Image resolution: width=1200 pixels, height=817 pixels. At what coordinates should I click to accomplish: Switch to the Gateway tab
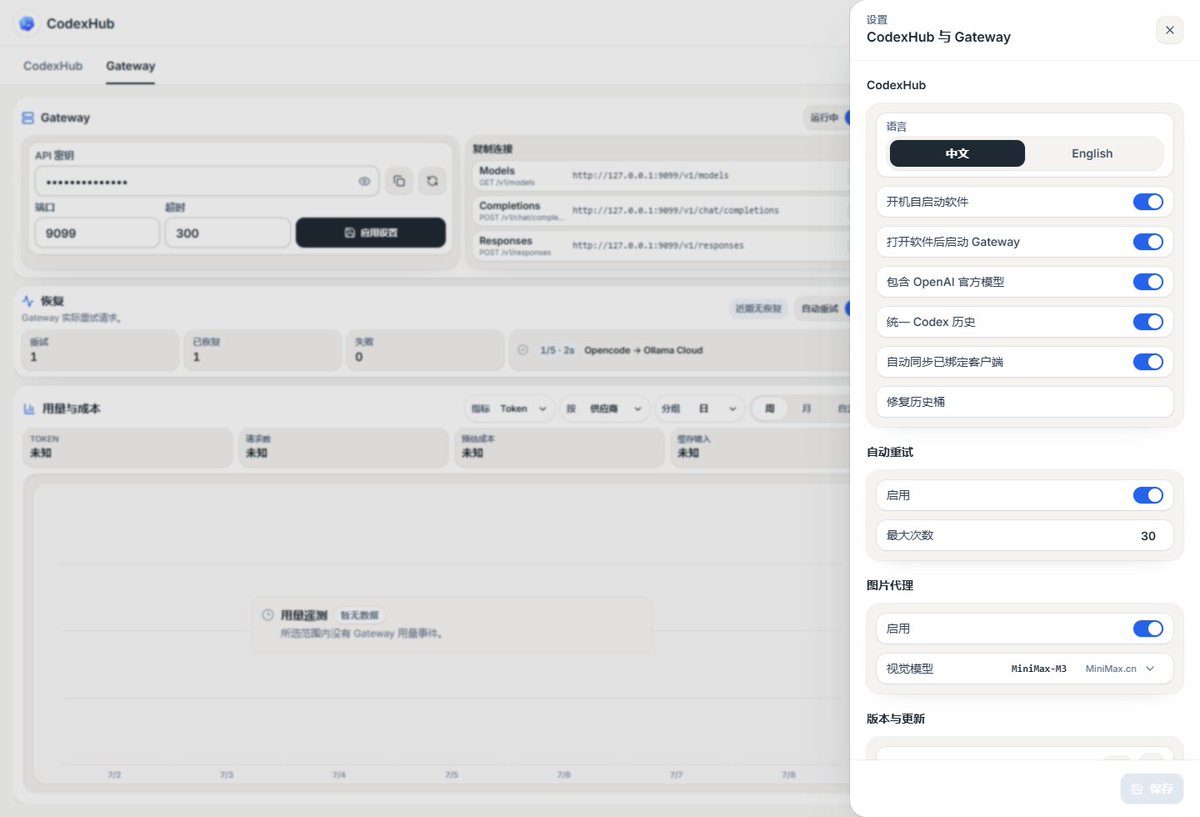click(x=131, y=66)
